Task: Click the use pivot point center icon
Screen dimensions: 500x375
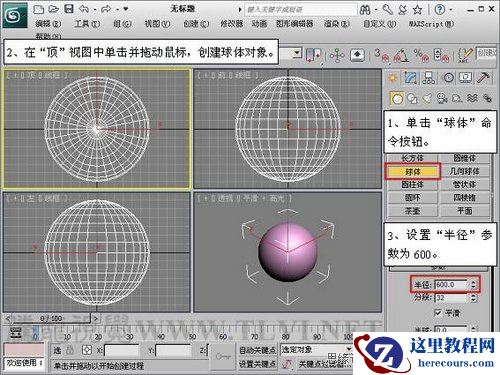Action: [314, 55]
